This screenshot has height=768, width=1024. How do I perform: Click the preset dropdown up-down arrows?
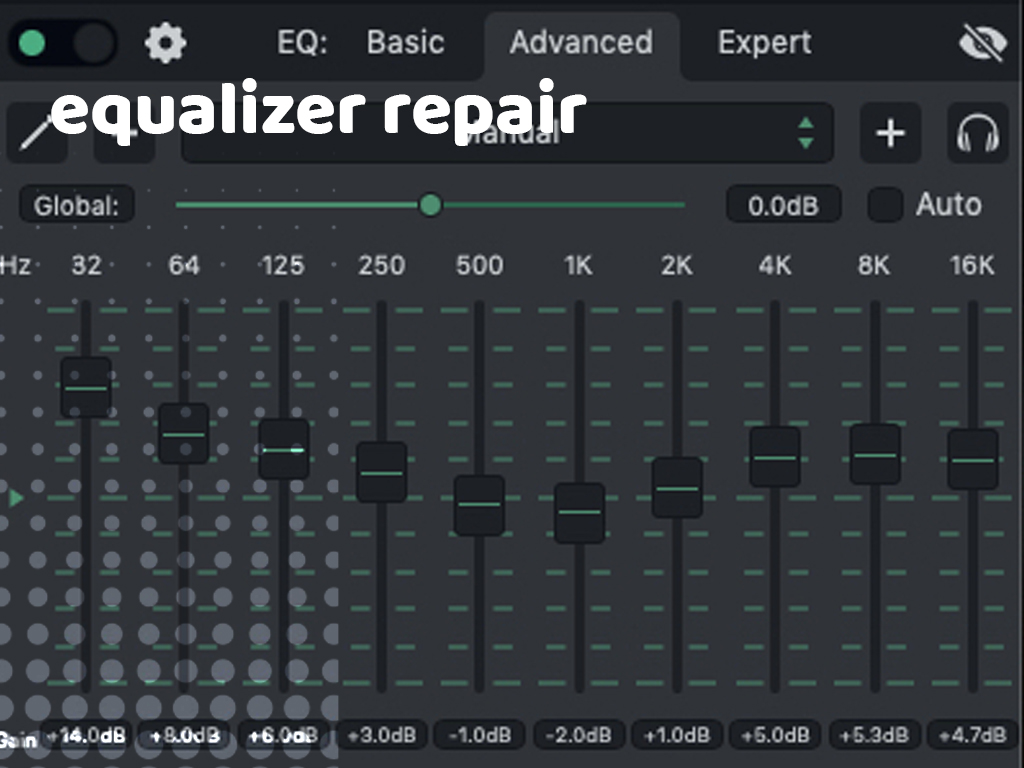(805, 133)
